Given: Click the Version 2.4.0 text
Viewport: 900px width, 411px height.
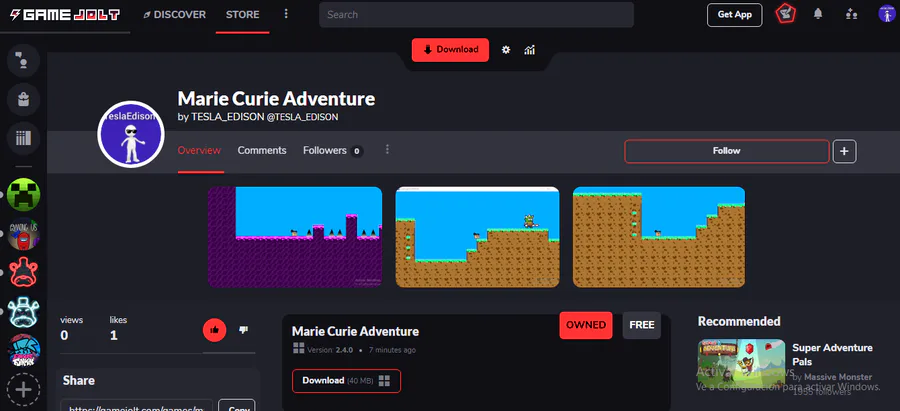Looking at the screenshot, I should click(329, 350).
